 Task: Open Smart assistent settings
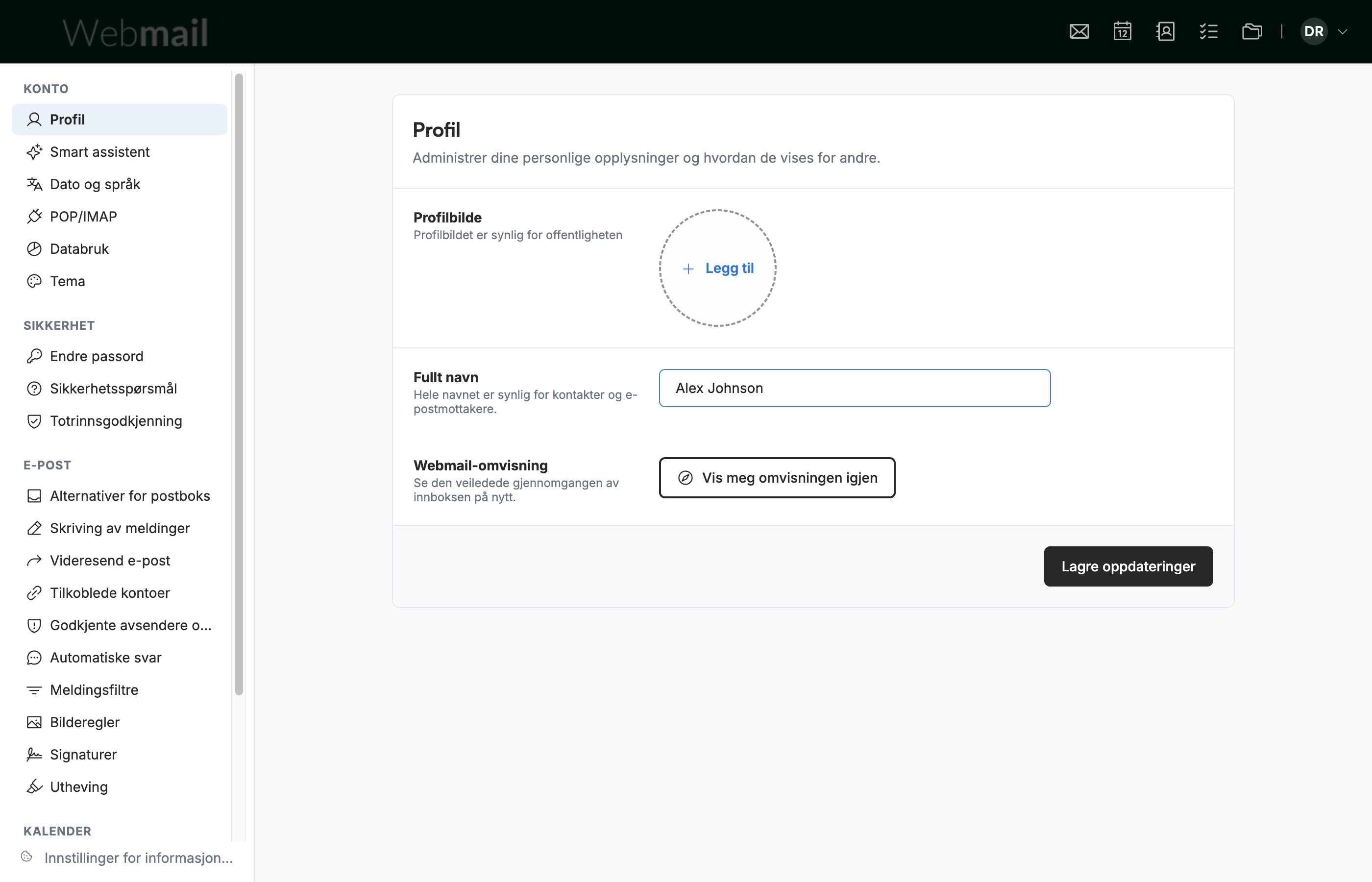pyautogui.click(x=119, y=152)
